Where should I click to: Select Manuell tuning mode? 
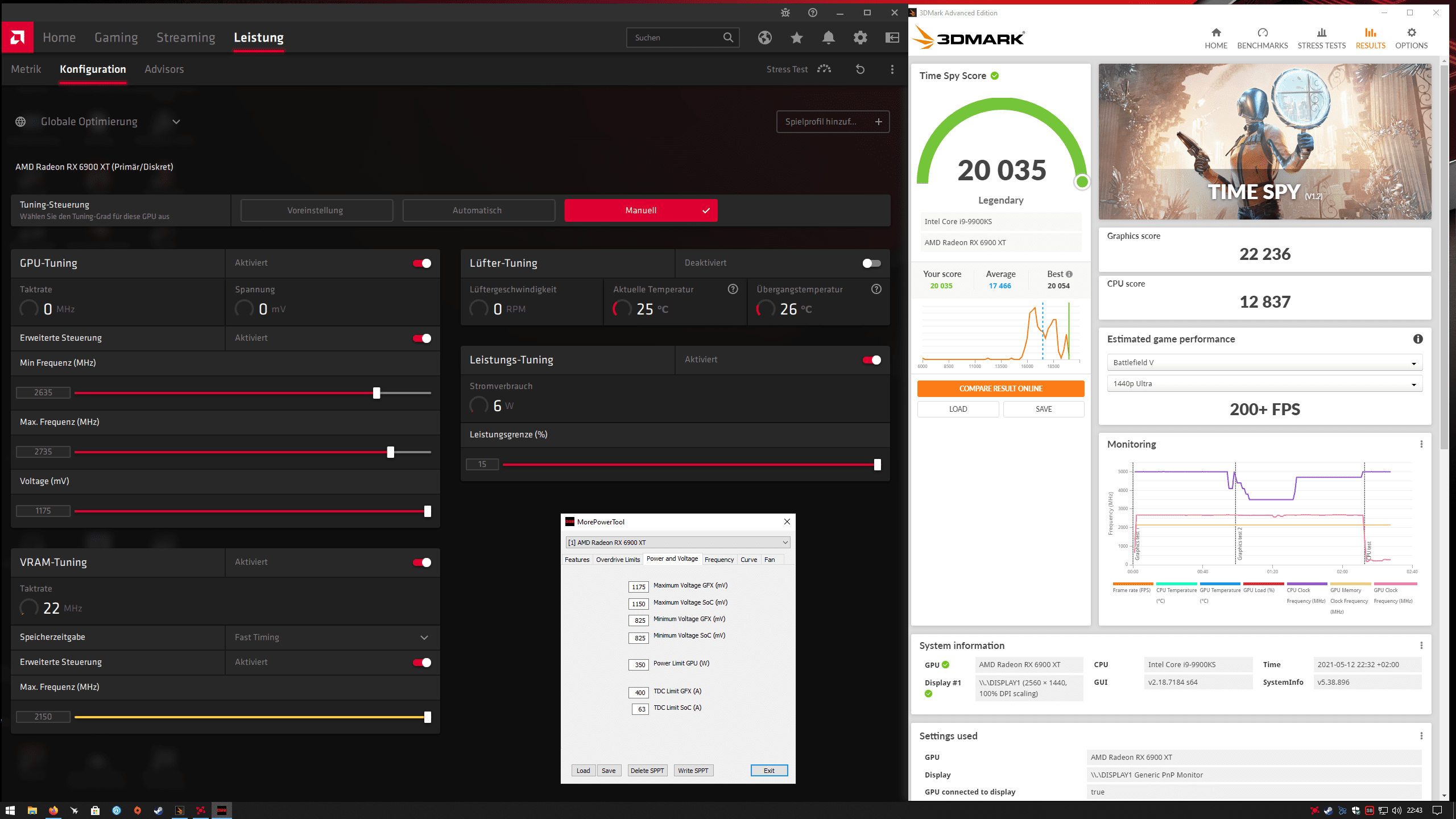coord(641,210)
